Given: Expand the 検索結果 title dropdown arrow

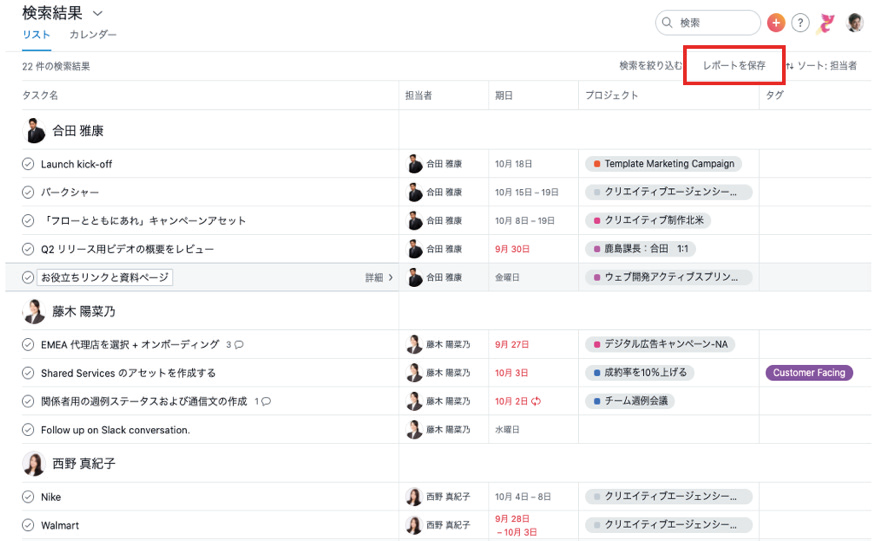Looking at the screenshot, I should [x=98, y=13].
